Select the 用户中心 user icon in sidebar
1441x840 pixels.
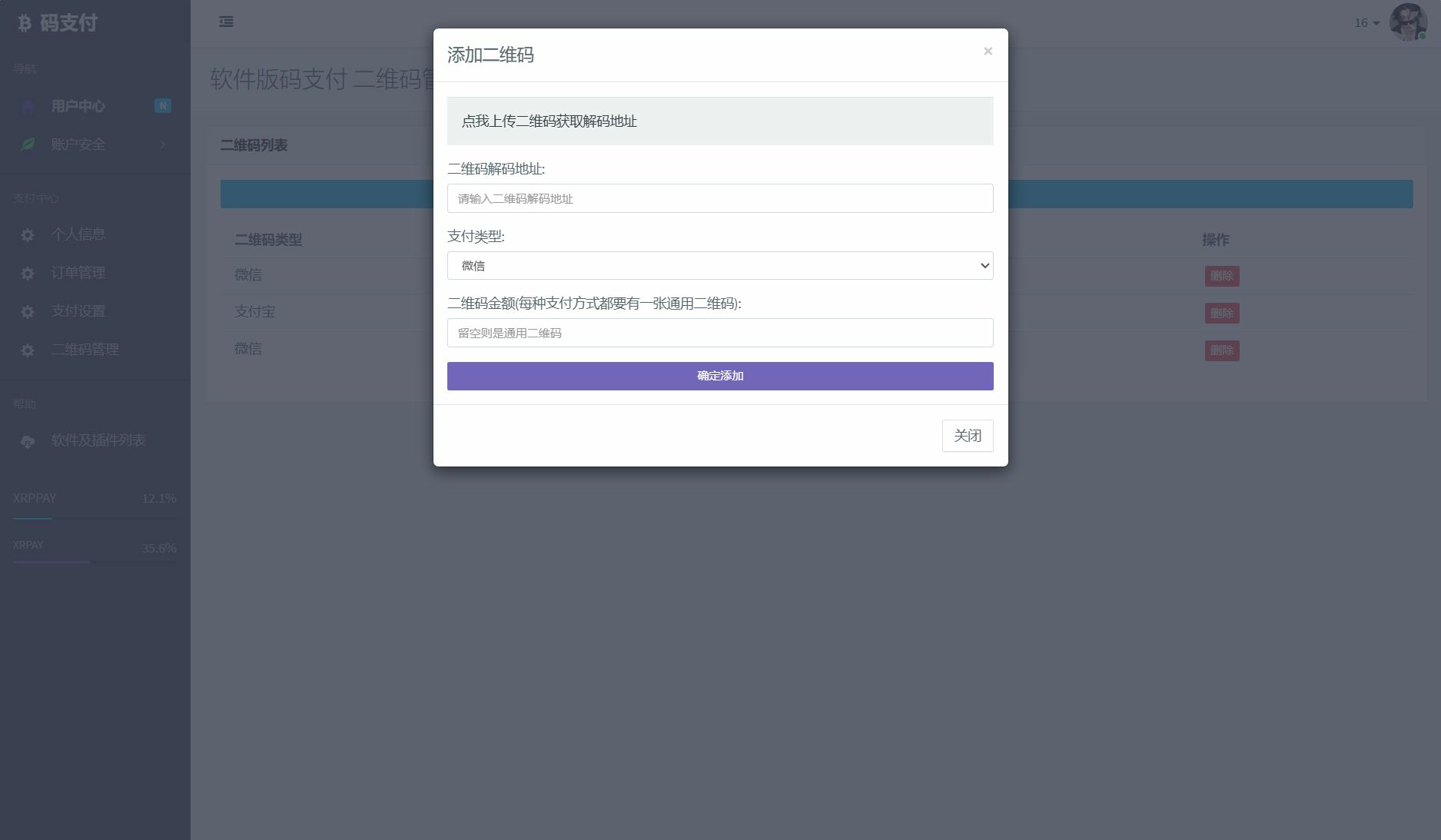28,106
